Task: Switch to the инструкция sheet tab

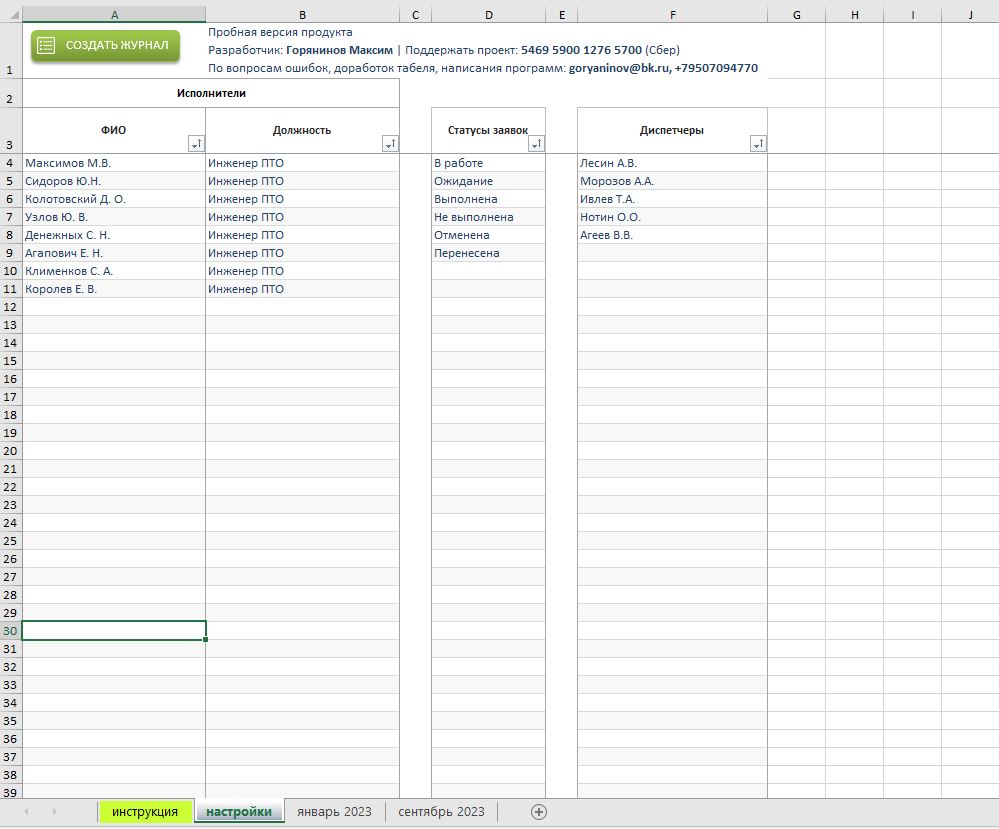Action: [x=145, y=812]
